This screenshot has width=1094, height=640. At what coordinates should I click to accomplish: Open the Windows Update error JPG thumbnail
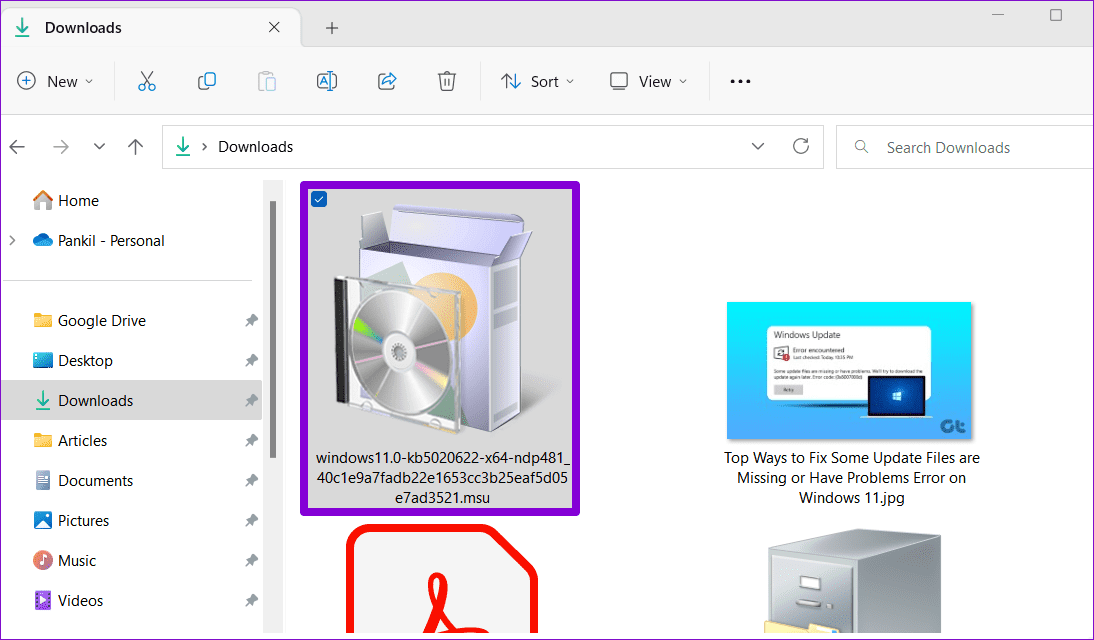pos(849,370)
